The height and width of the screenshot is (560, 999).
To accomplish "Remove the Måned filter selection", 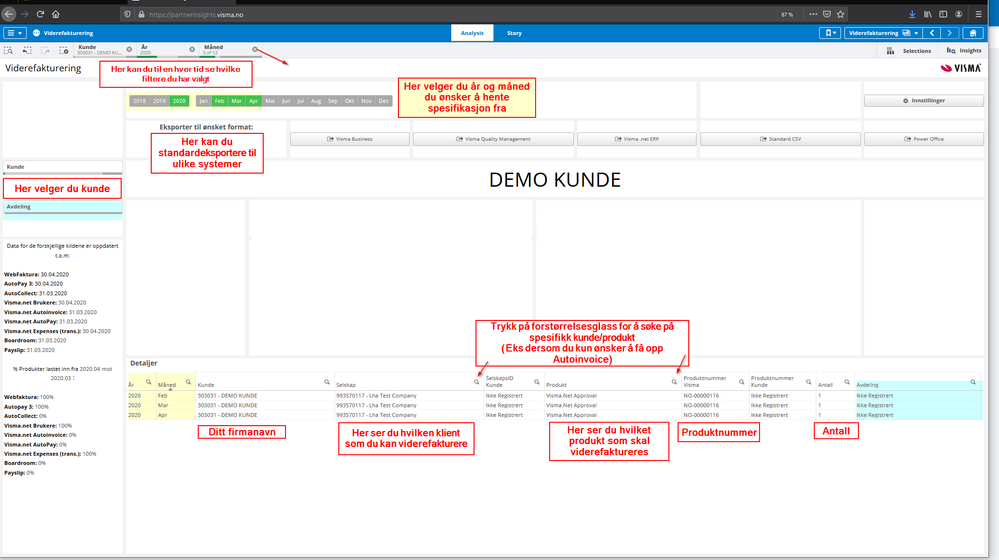I will (255, 49).
